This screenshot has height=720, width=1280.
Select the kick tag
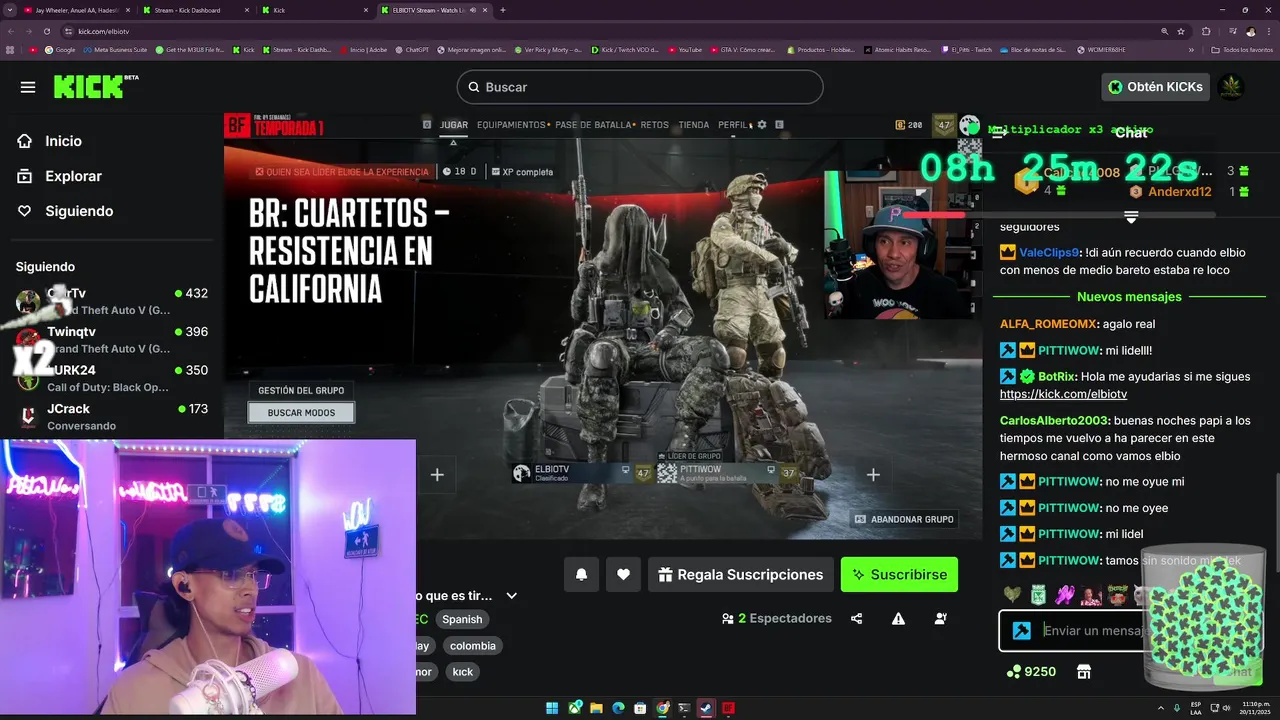[x=463, y=672]
